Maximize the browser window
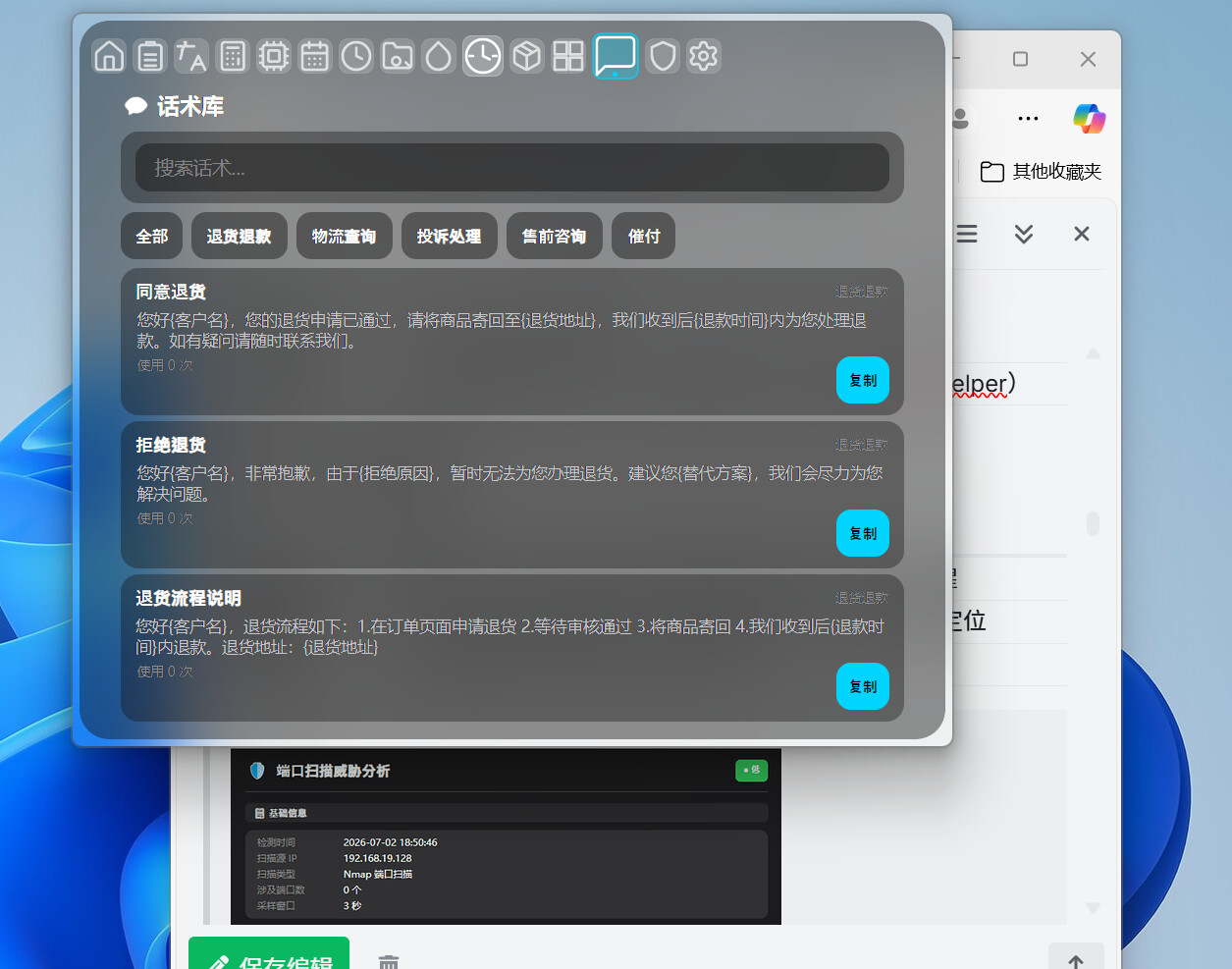 [1020, 59]
